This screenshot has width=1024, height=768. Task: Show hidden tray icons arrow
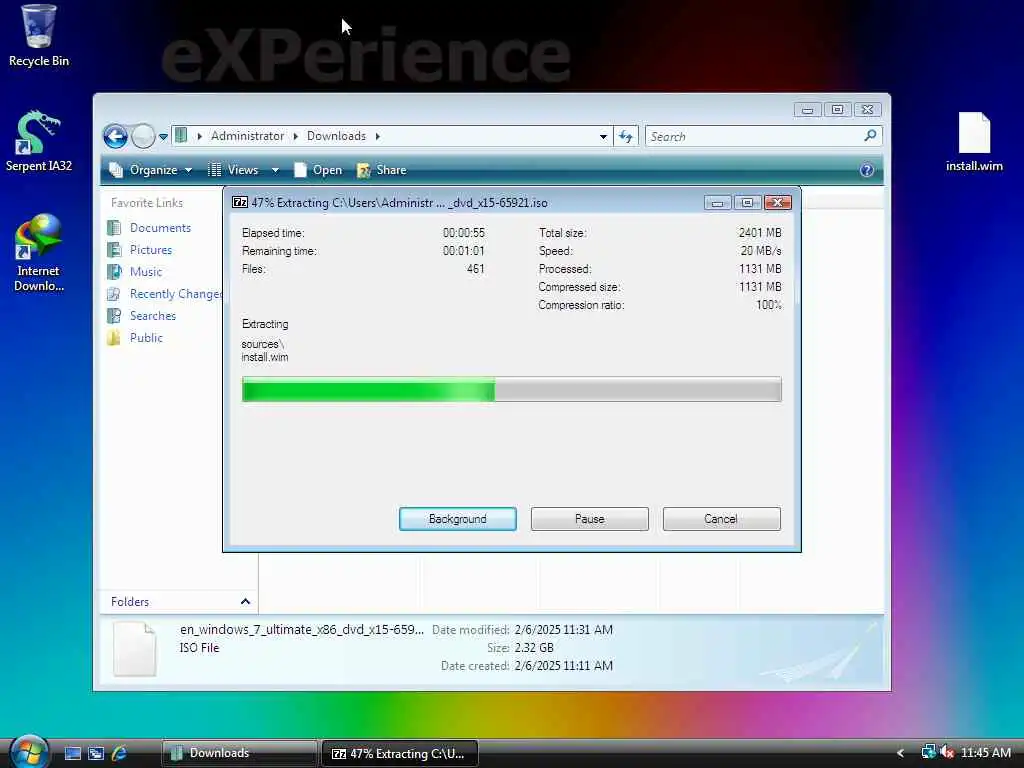901,753
